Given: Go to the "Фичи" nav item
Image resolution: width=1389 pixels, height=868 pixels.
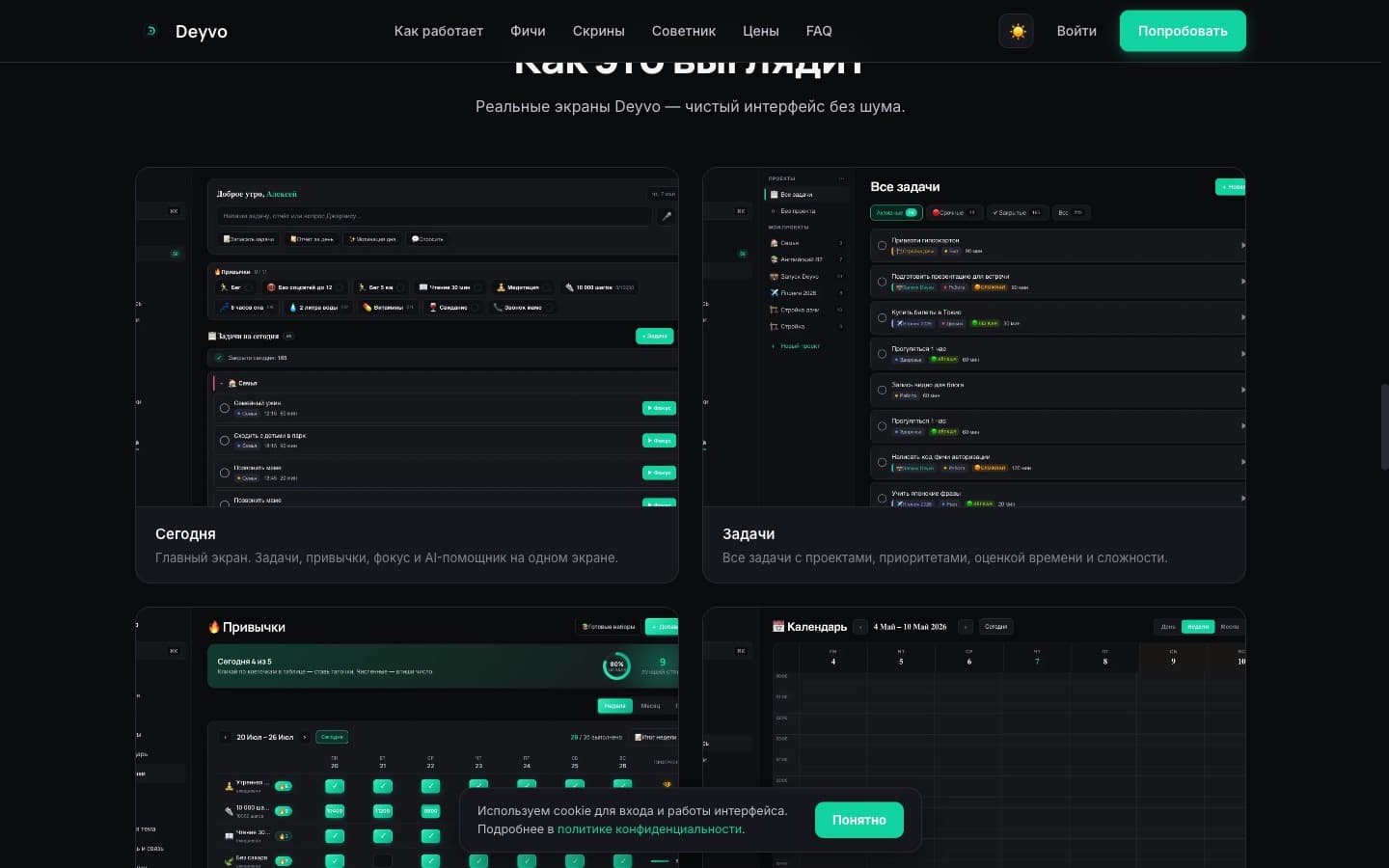Looking at the screenshot, I should pos(528,31).
